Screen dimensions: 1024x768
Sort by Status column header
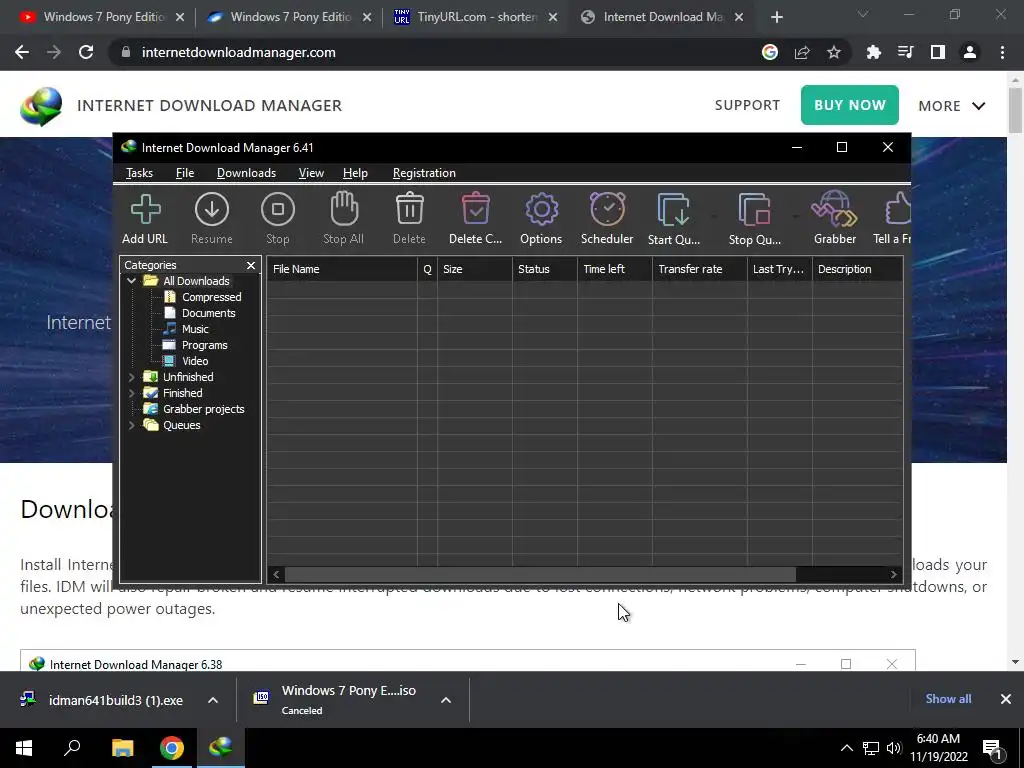coord(545,269)
